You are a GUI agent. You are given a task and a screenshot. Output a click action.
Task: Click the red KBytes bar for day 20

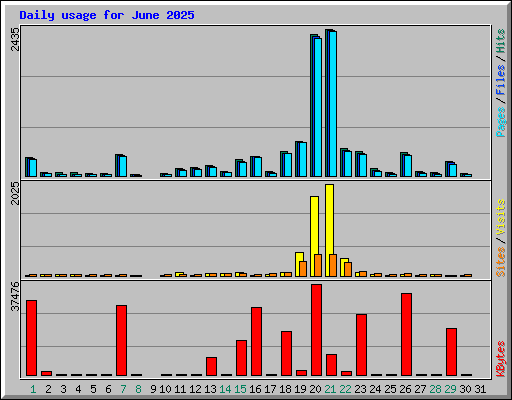click(x=317, y=330)
